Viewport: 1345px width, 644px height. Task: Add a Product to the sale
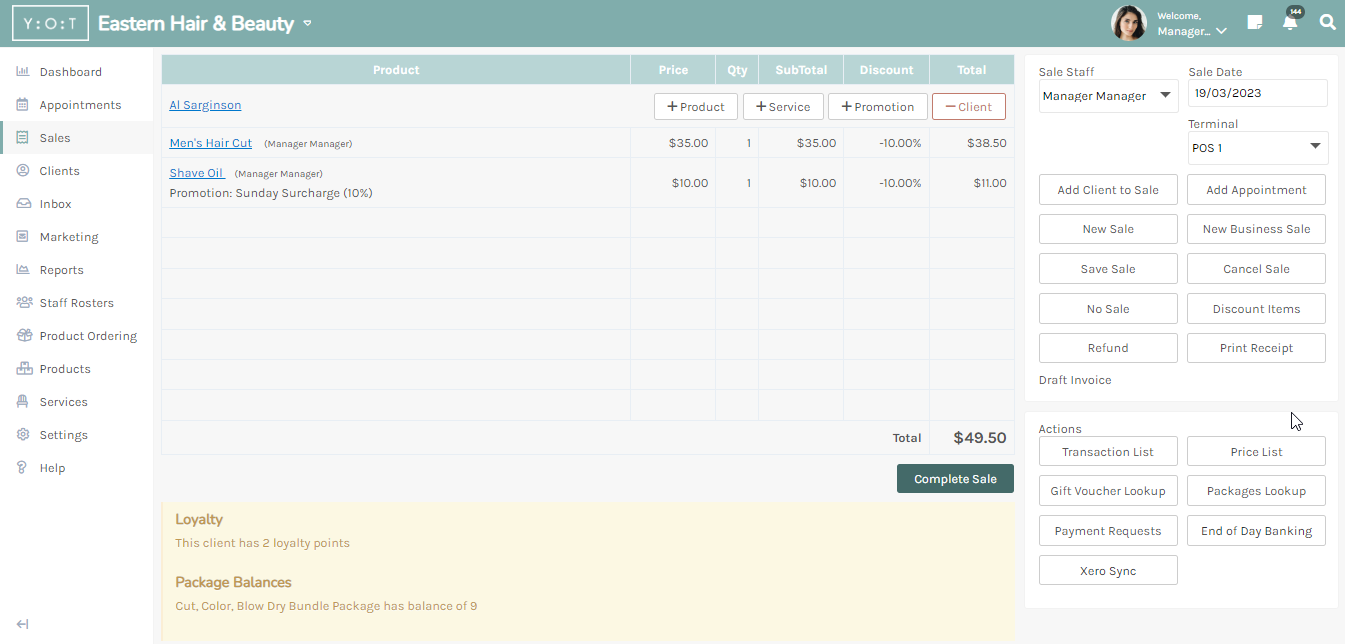tap(696, 106)
